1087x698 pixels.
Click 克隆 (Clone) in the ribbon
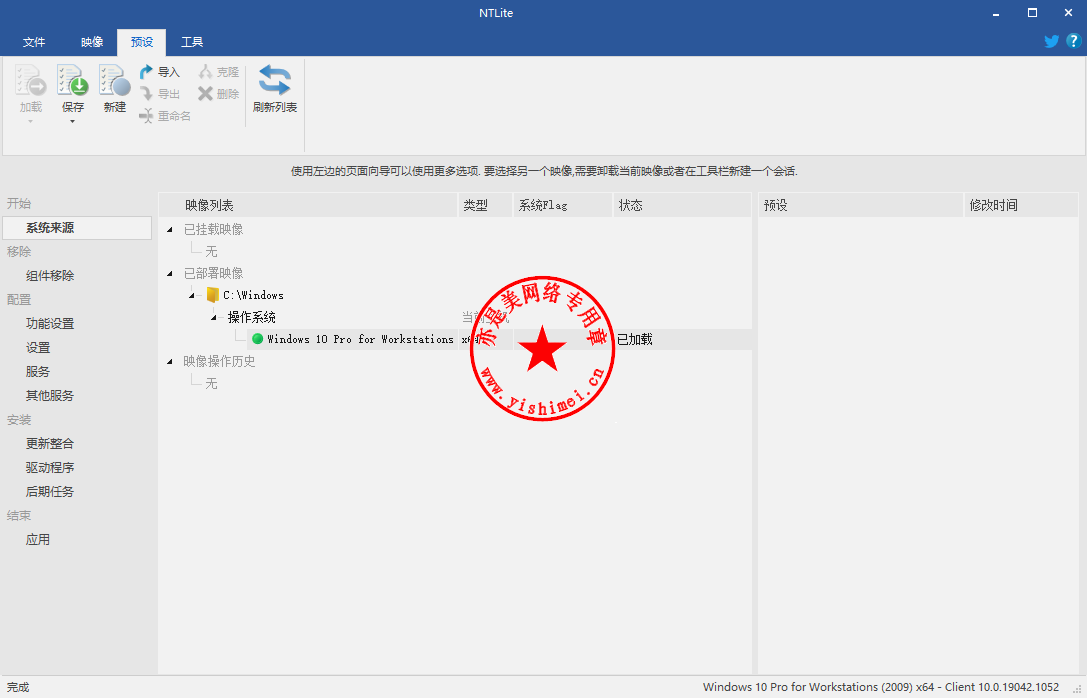coord(218,72)
